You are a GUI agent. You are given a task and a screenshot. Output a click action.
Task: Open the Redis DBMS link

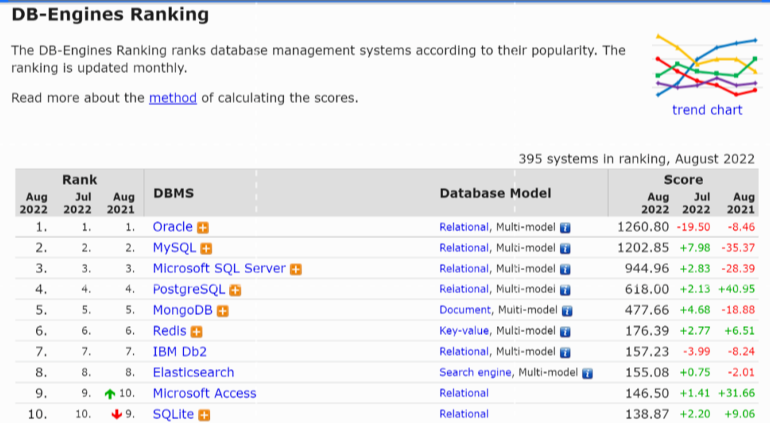(x=169, y=331)
